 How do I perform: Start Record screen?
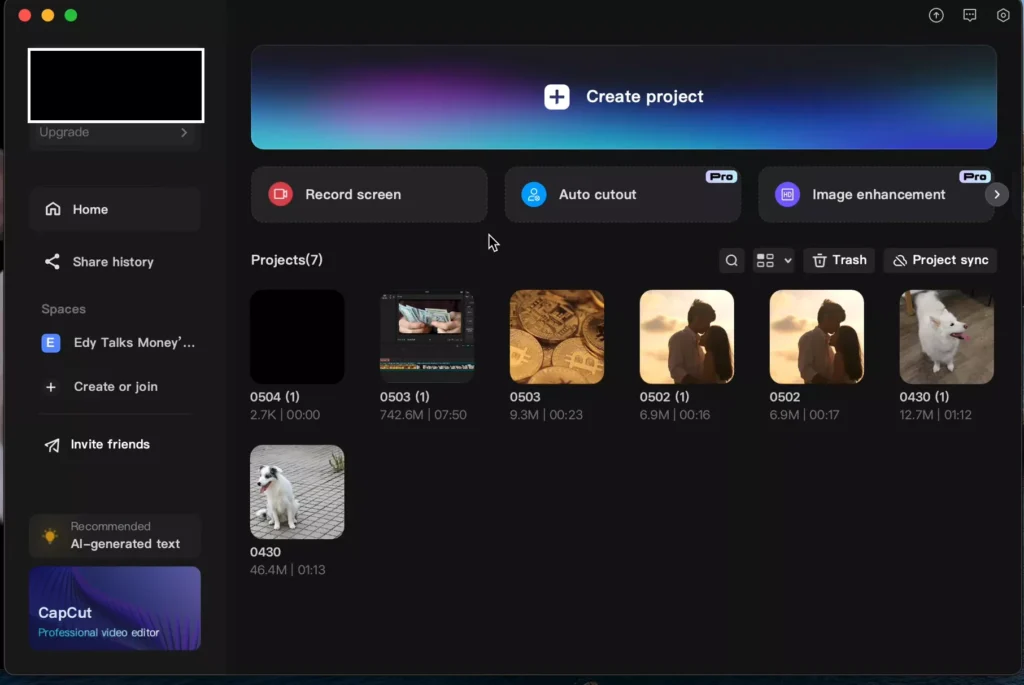click(369, 194)
